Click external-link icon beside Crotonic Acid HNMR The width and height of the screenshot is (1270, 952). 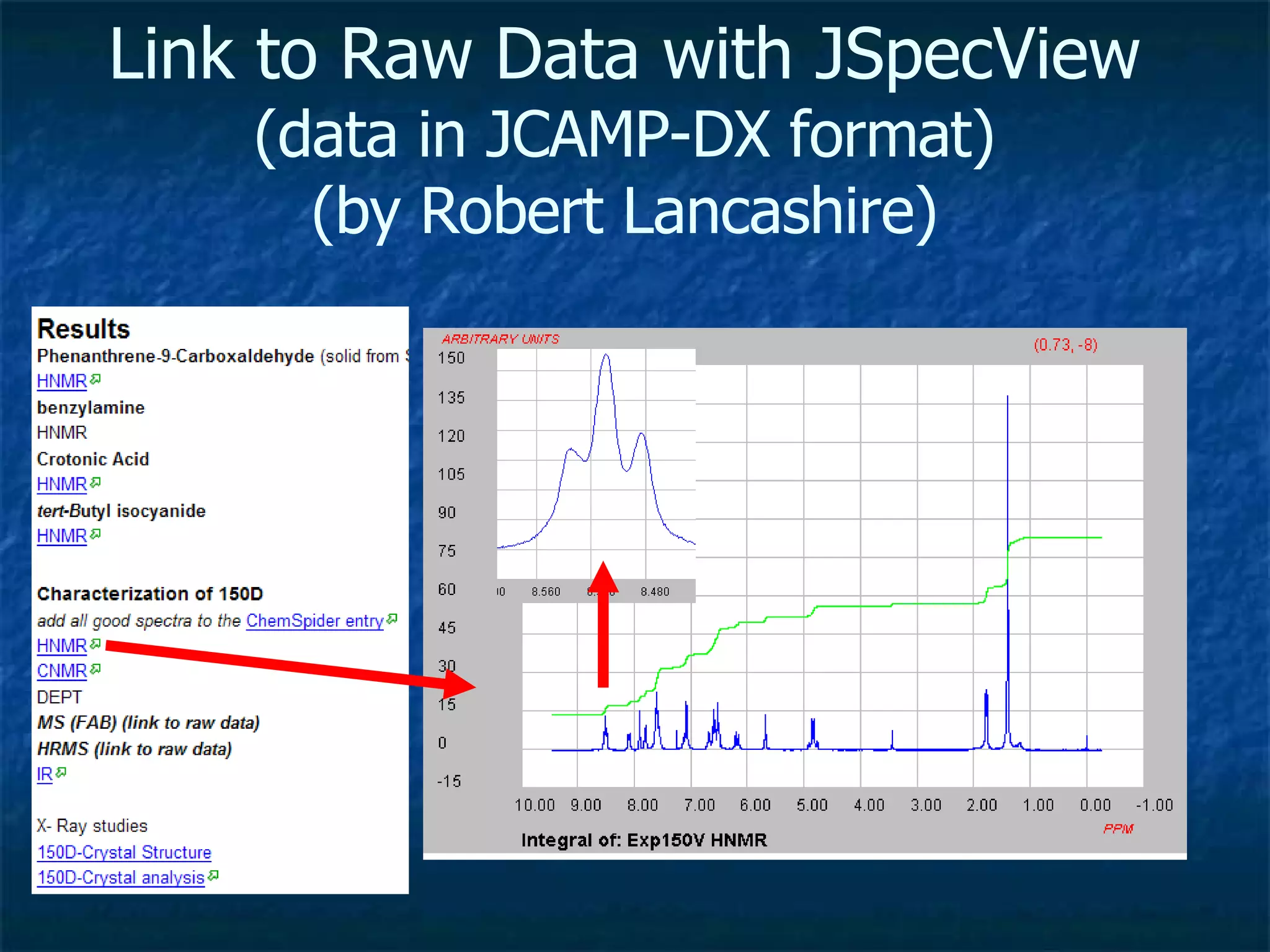pos(95,482)
